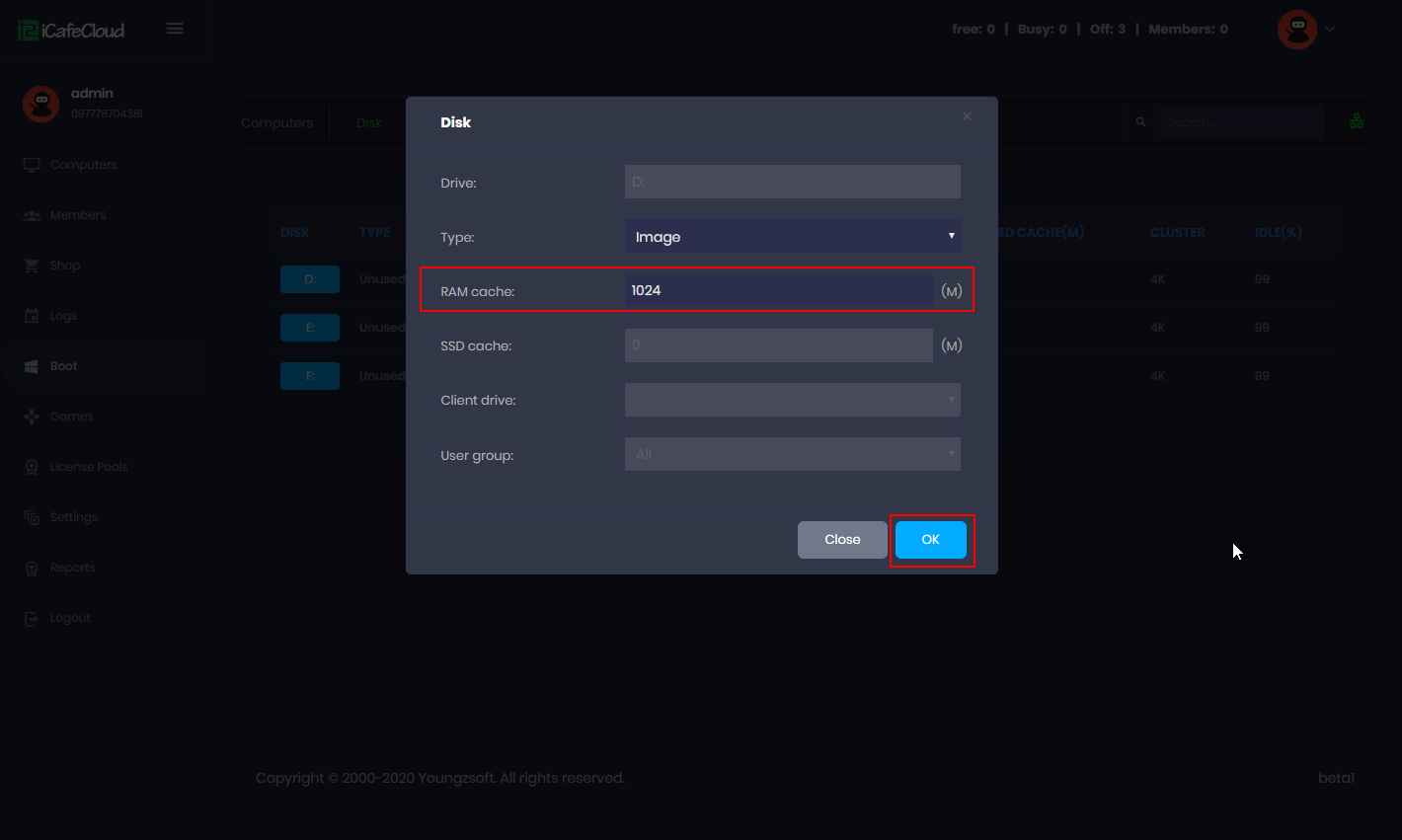Open the Members sidebar item
Screen dimensions: 1402x840
[x=77, y=215]
